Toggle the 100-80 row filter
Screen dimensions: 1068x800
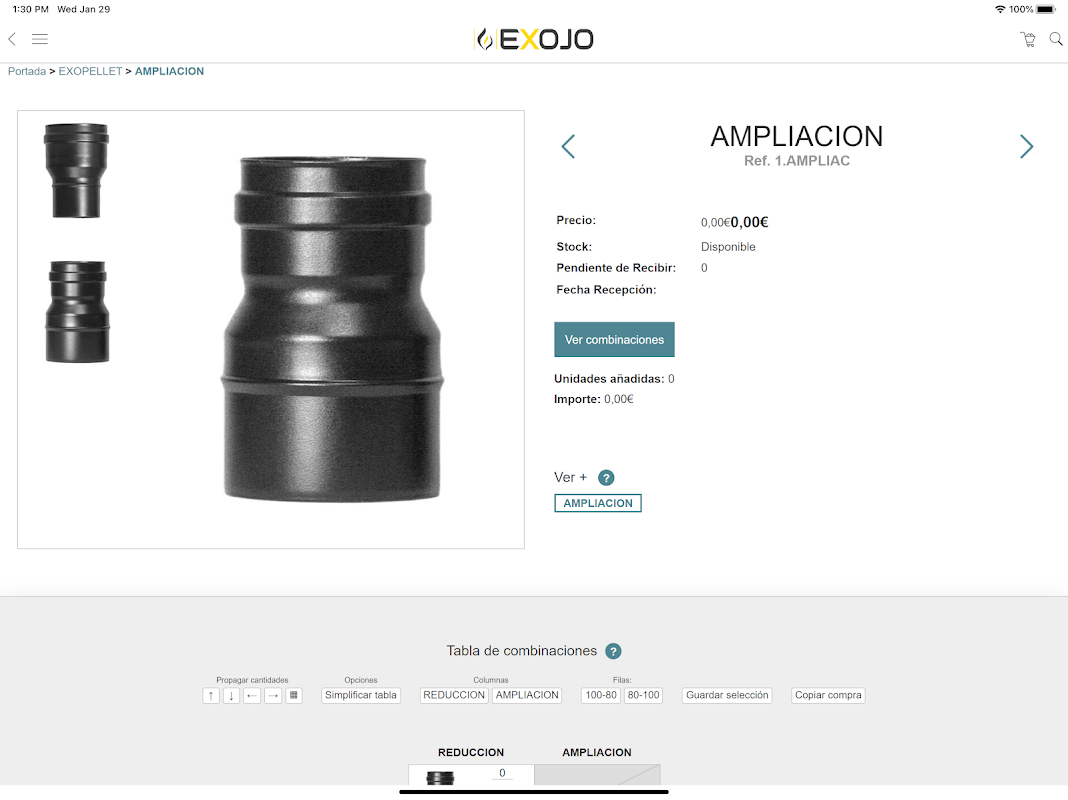601,695
